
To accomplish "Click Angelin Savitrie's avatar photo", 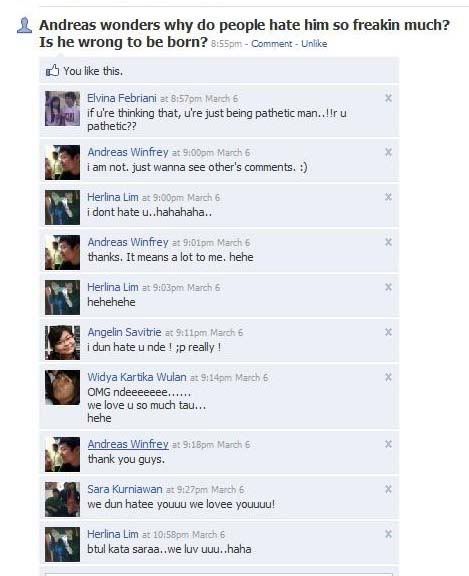I will tap(62, 342).
